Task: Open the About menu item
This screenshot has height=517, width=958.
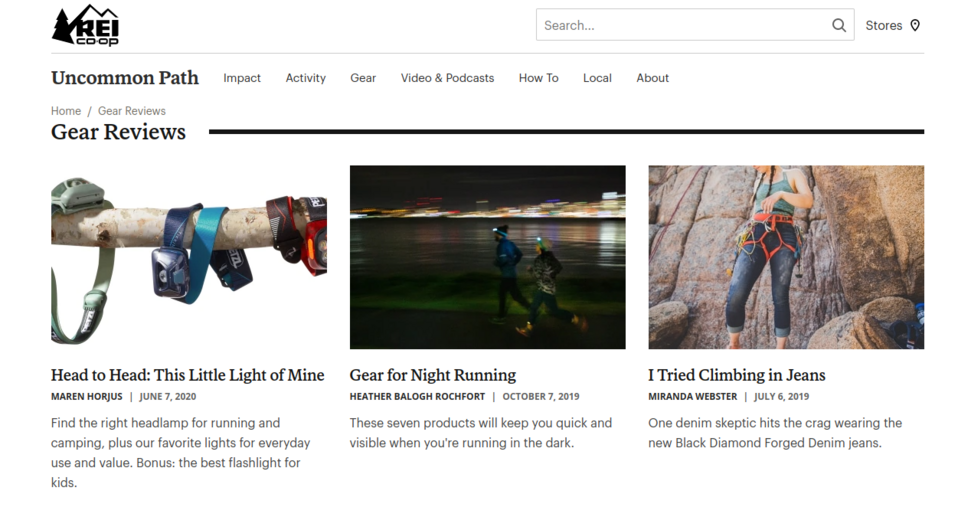Action: coord(653,78)
